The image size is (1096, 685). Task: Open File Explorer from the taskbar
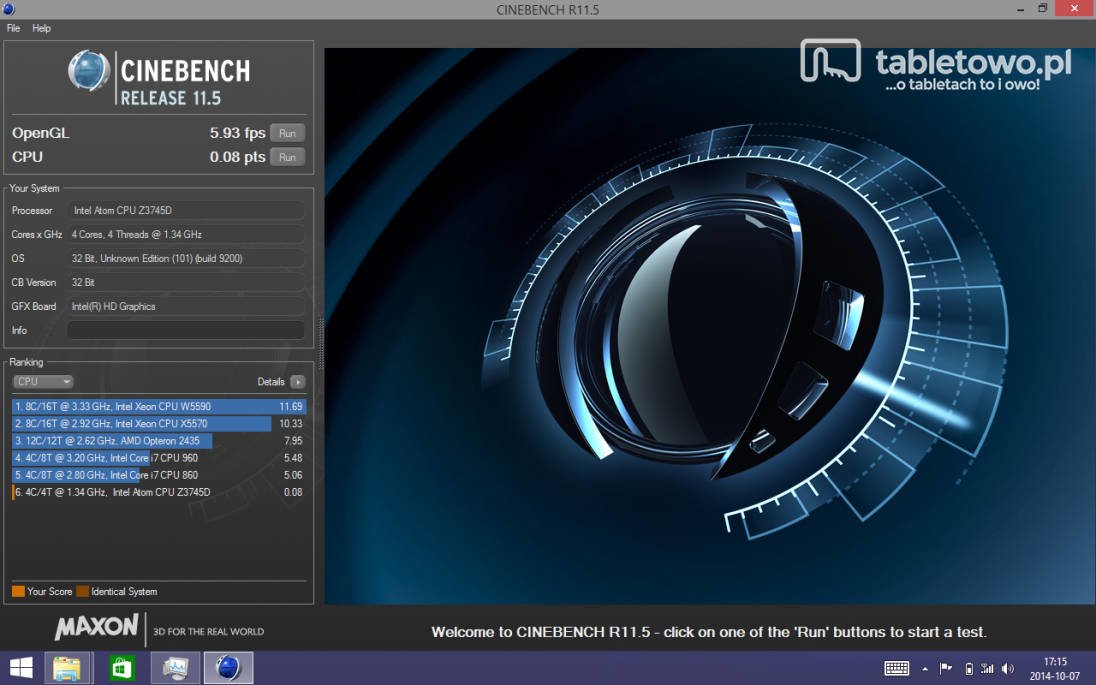click(67, 668)
